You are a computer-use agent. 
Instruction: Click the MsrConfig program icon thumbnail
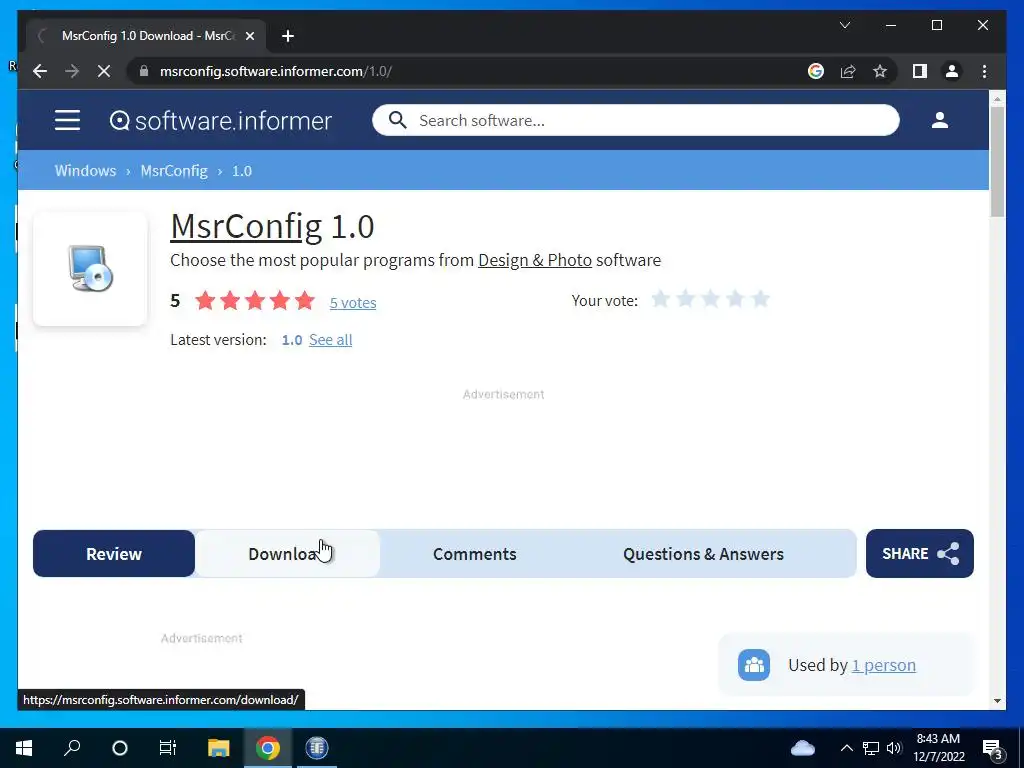(x=90, y=268)
